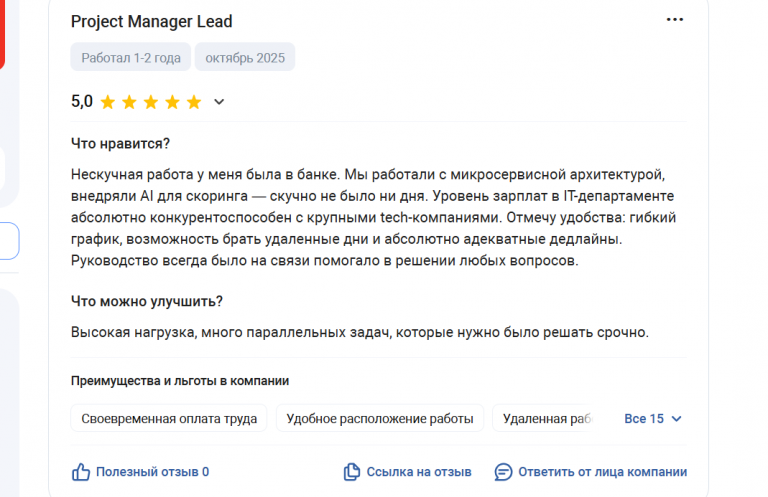Select the 'Удобное расположение работы' tag
This screenshot has width=768, height=497.
pos(380,418)
